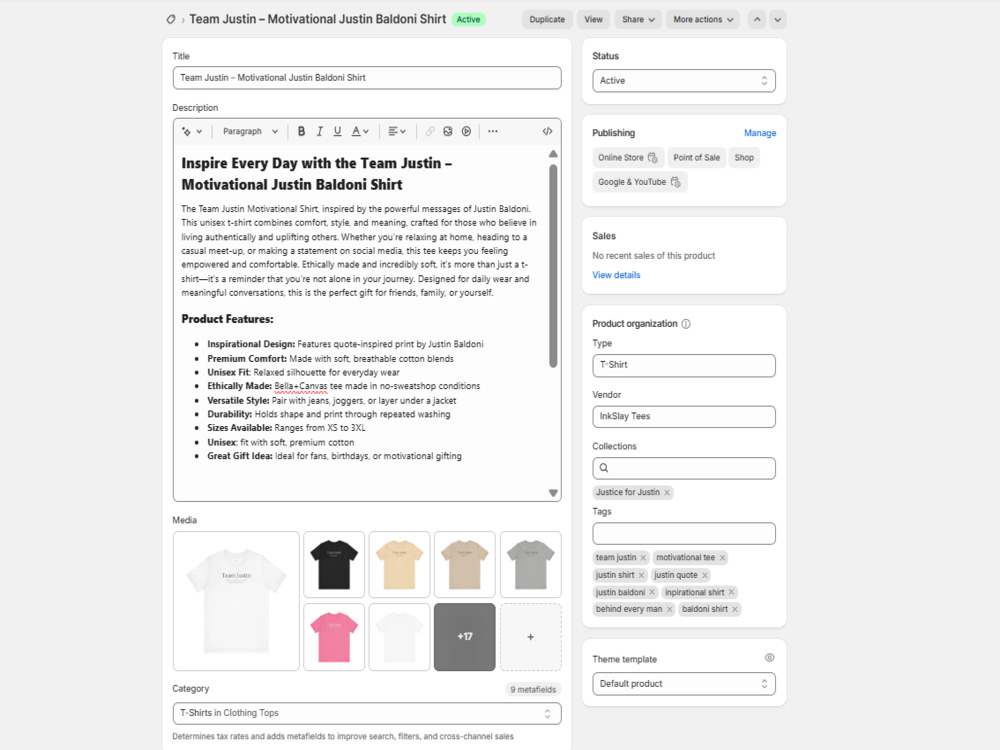Select the pink shirt thumbnail
Screen dimensions: 1000x750
[x=334, y=637]
